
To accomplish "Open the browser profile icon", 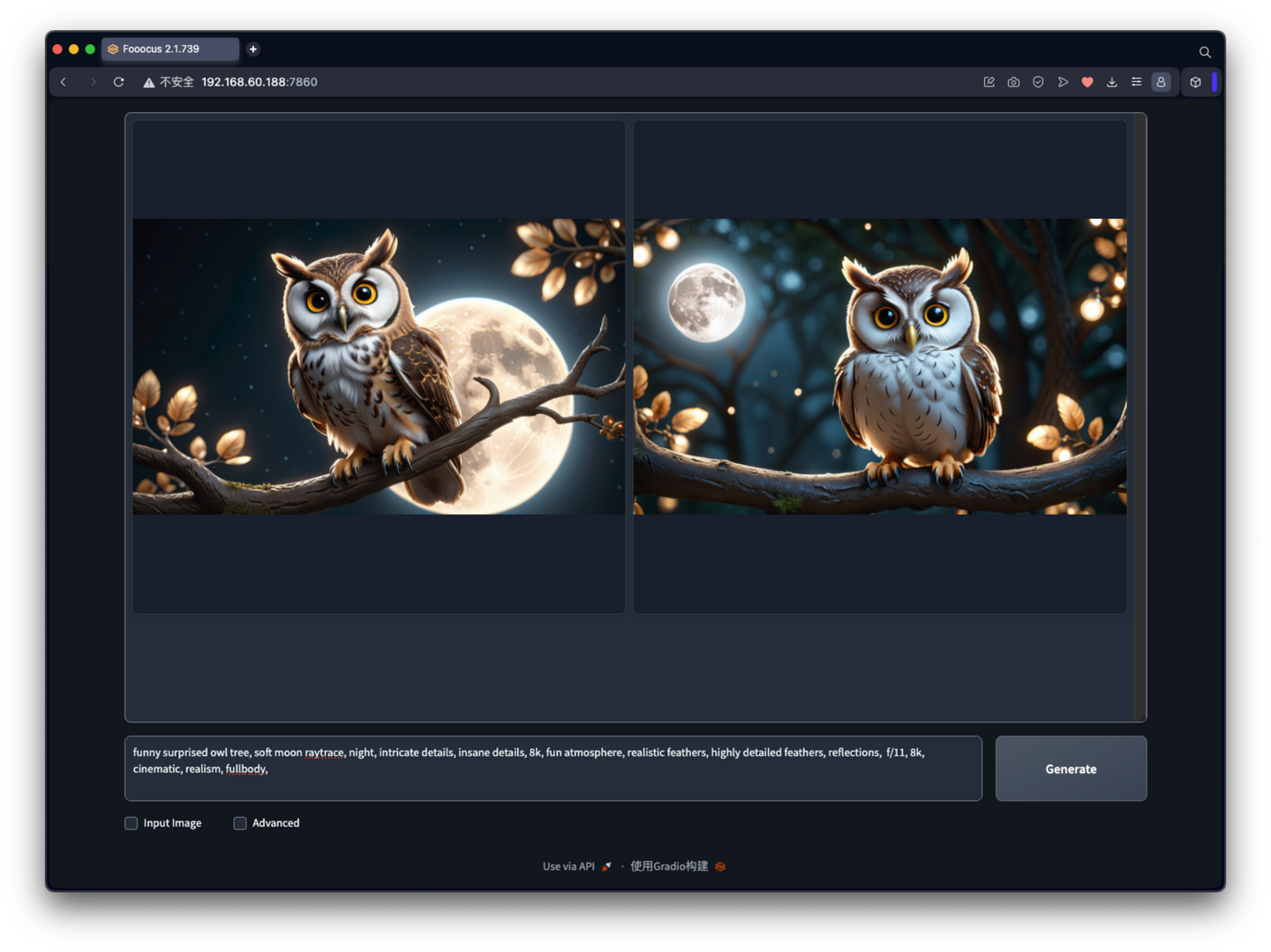I will pos(1161,81).
